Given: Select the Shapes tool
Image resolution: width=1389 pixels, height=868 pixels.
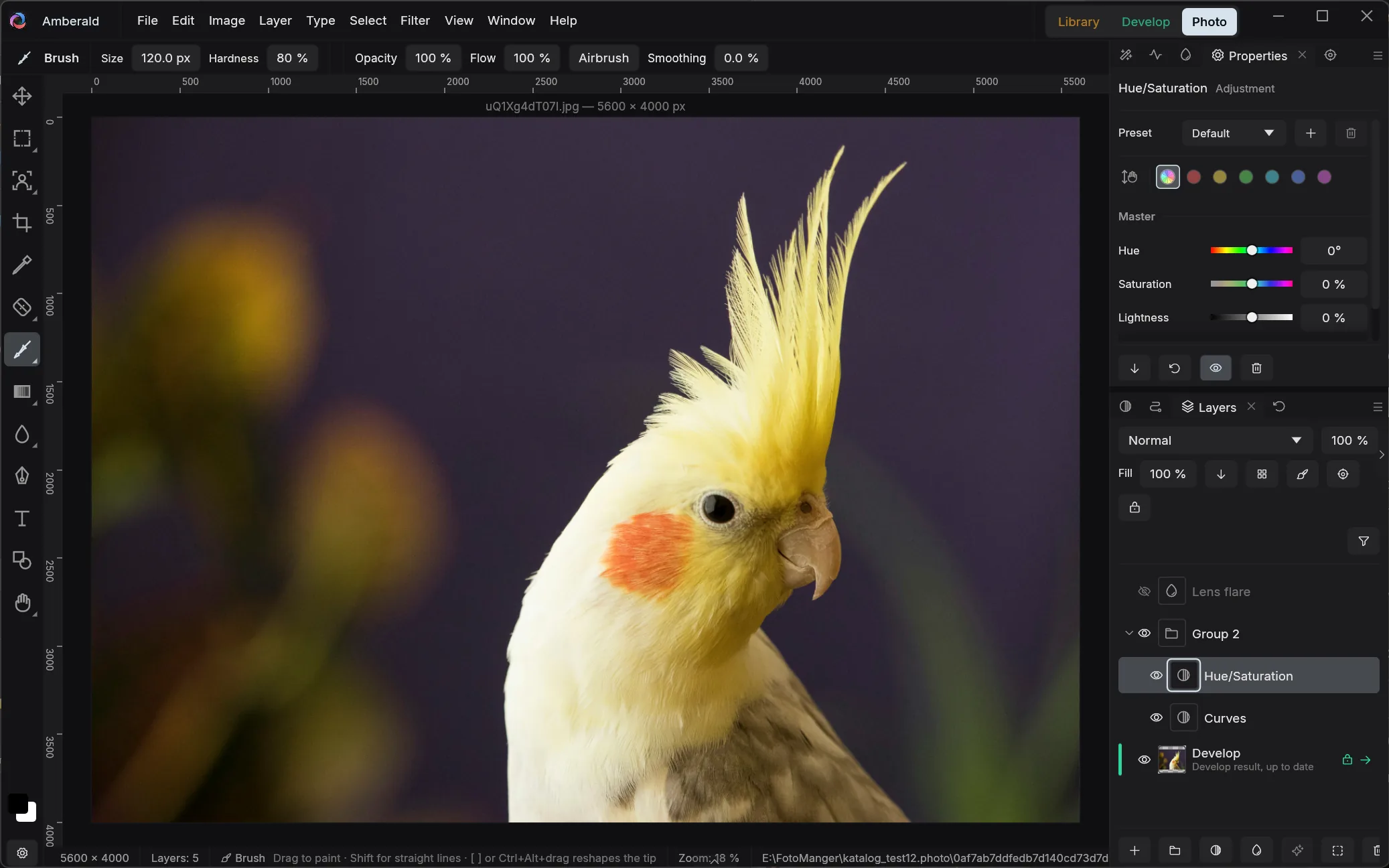Looking at the screenshot, I should (22, 561).
